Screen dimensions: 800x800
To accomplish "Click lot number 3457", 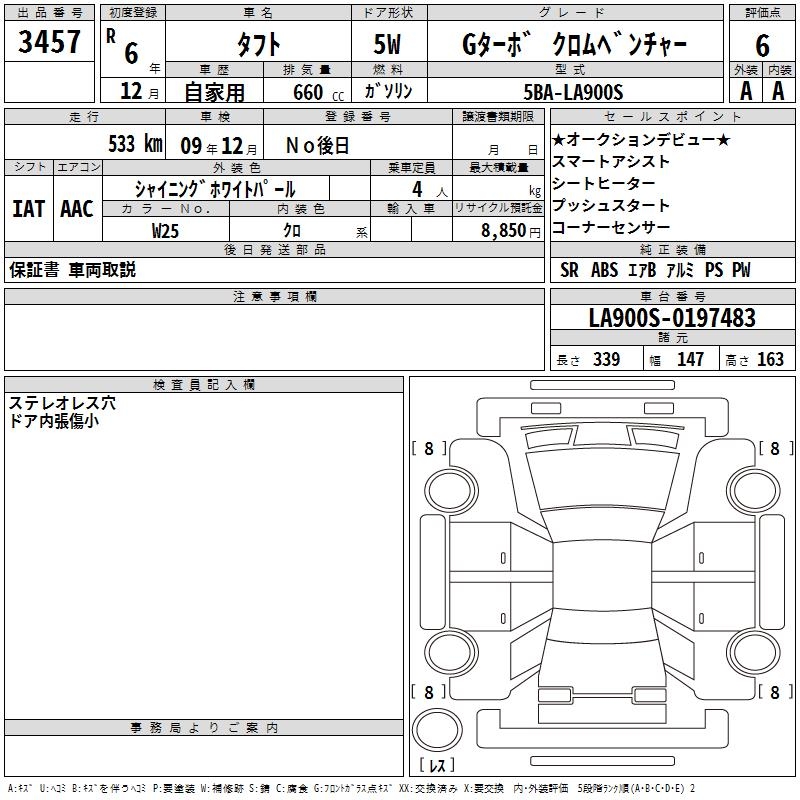I will coord(49,42).
